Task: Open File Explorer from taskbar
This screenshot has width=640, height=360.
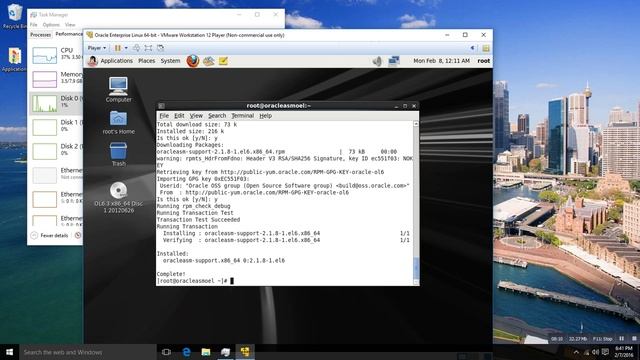Action: click(x=206, y=352)
